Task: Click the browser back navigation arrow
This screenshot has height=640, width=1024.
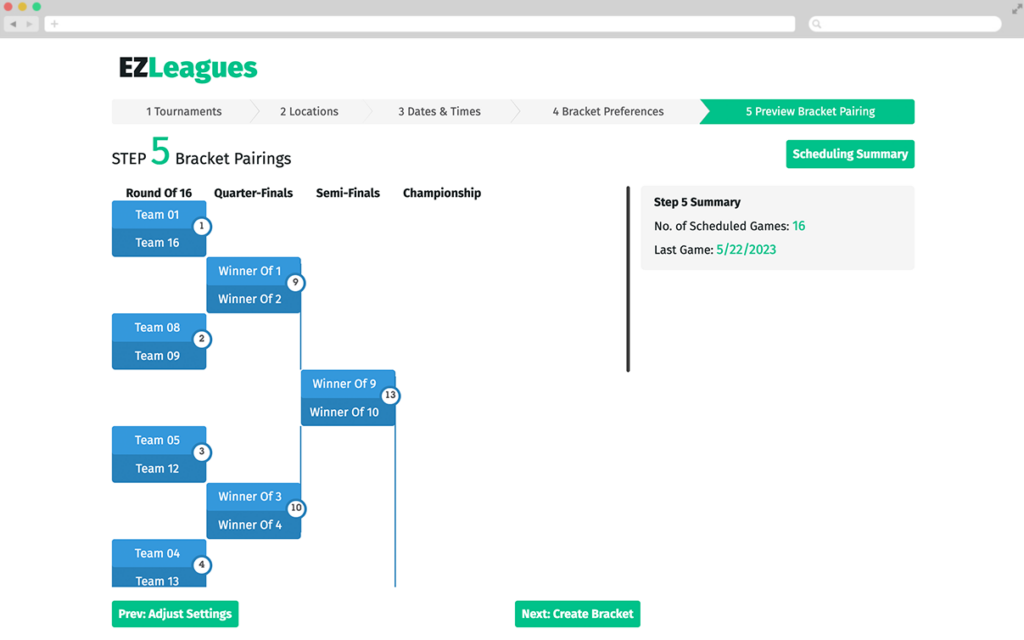Action: (x=12, y=23)
